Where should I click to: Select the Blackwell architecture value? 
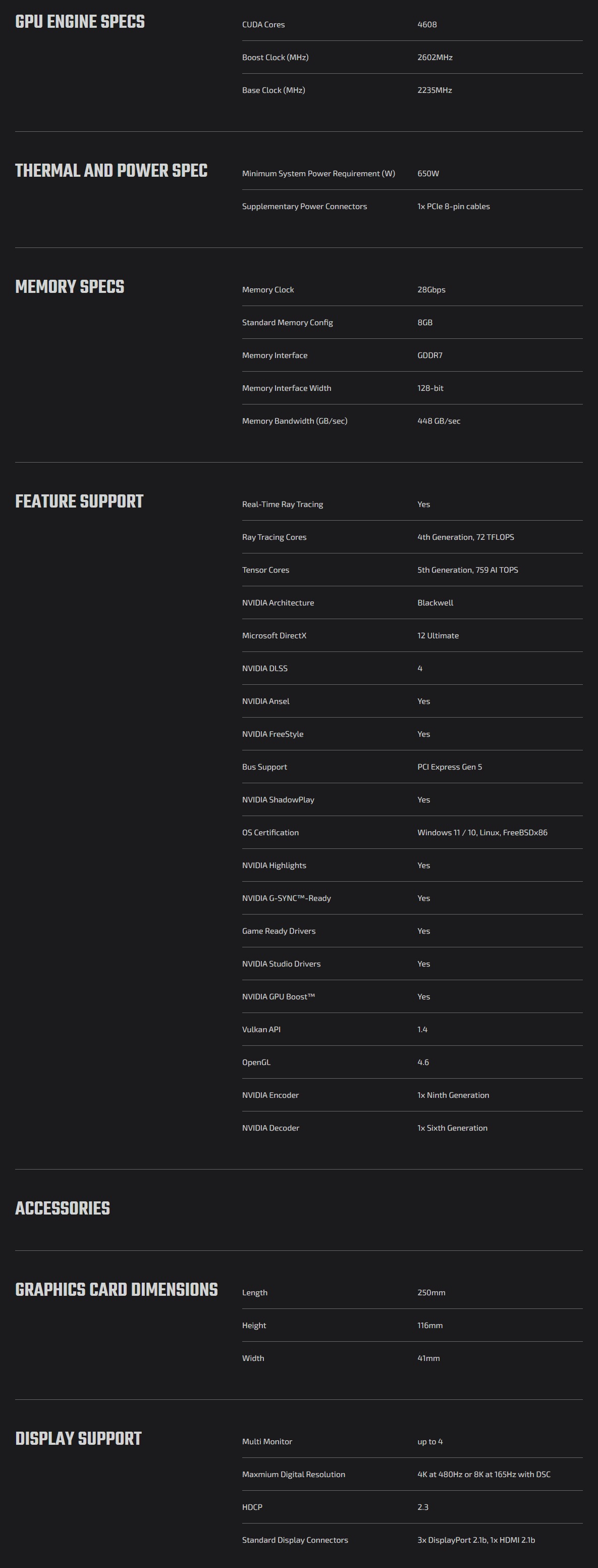[435, 602]
